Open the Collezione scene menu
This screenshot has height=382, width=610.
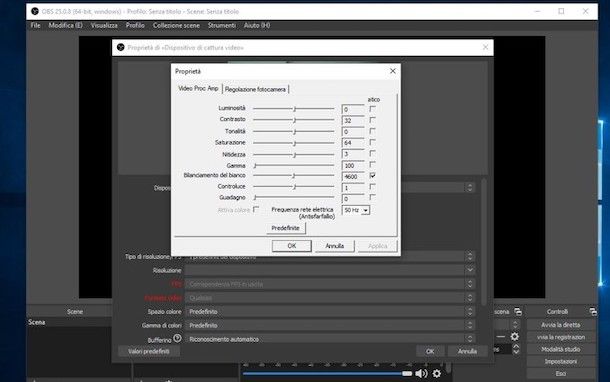(x=176, y=25)
